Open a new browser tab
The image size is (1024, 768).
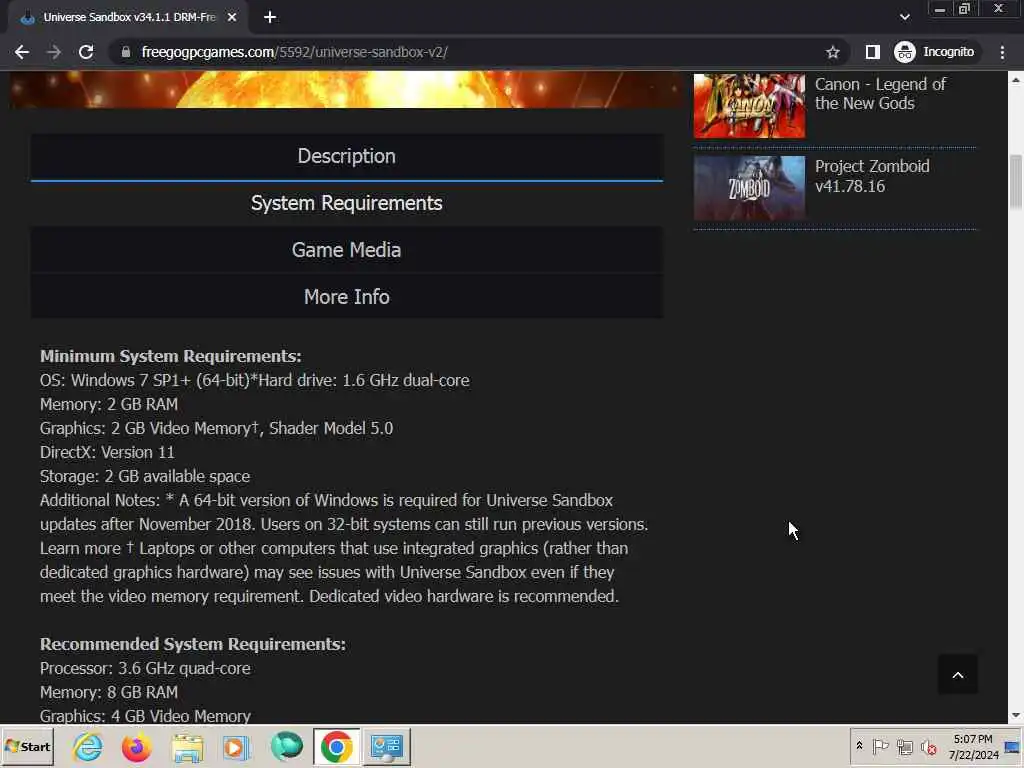[270, 18]
